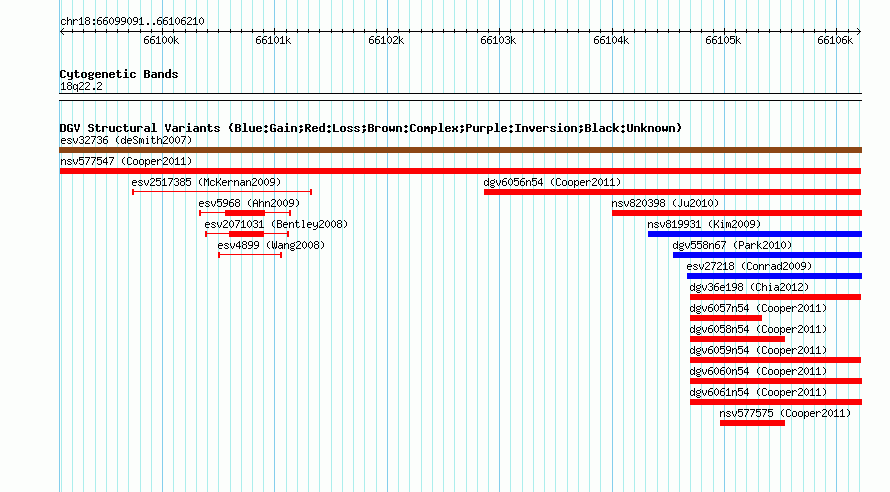Click the esv4899 thin red variant line
Viewport: 890px width, 492px height.
tap(250, 255)
